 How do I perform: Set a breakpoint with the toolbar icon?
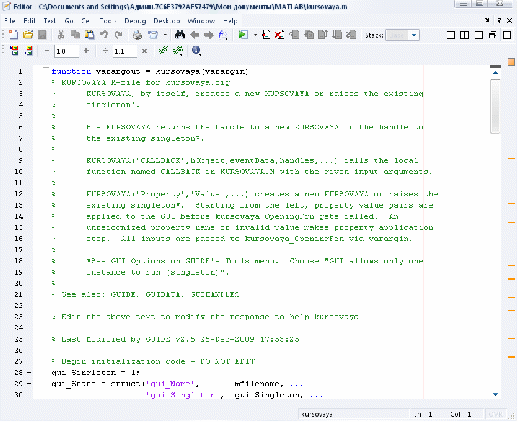(x=266, y=35)
